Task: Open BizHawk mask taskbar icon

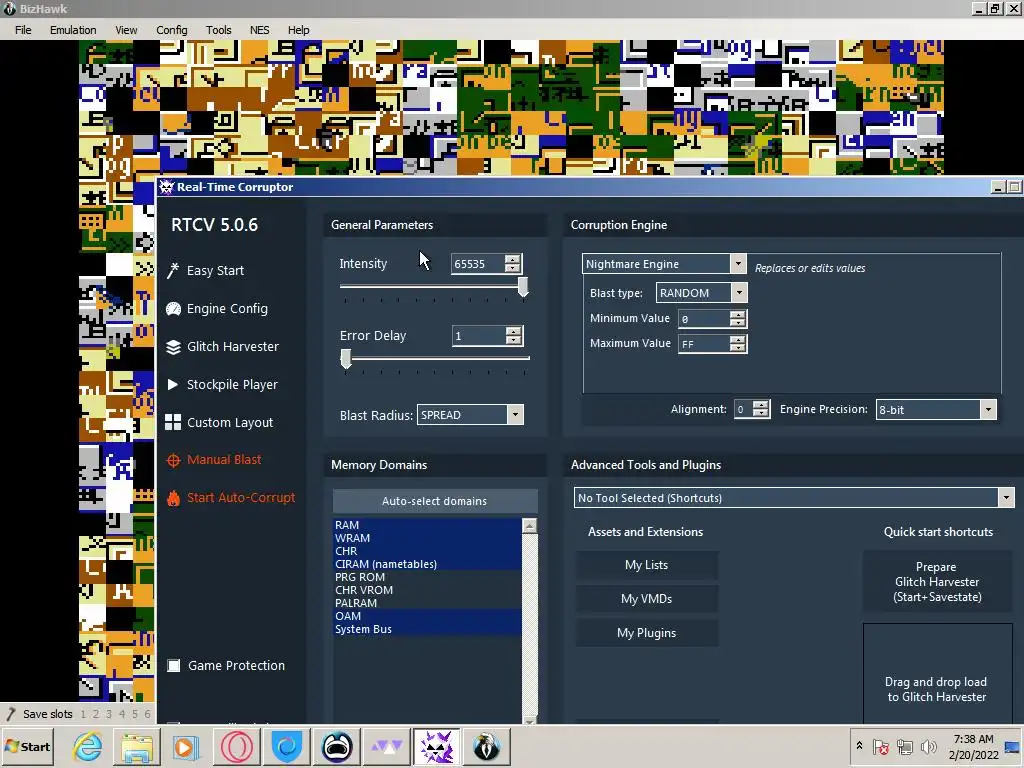Action: pos(337,746)
